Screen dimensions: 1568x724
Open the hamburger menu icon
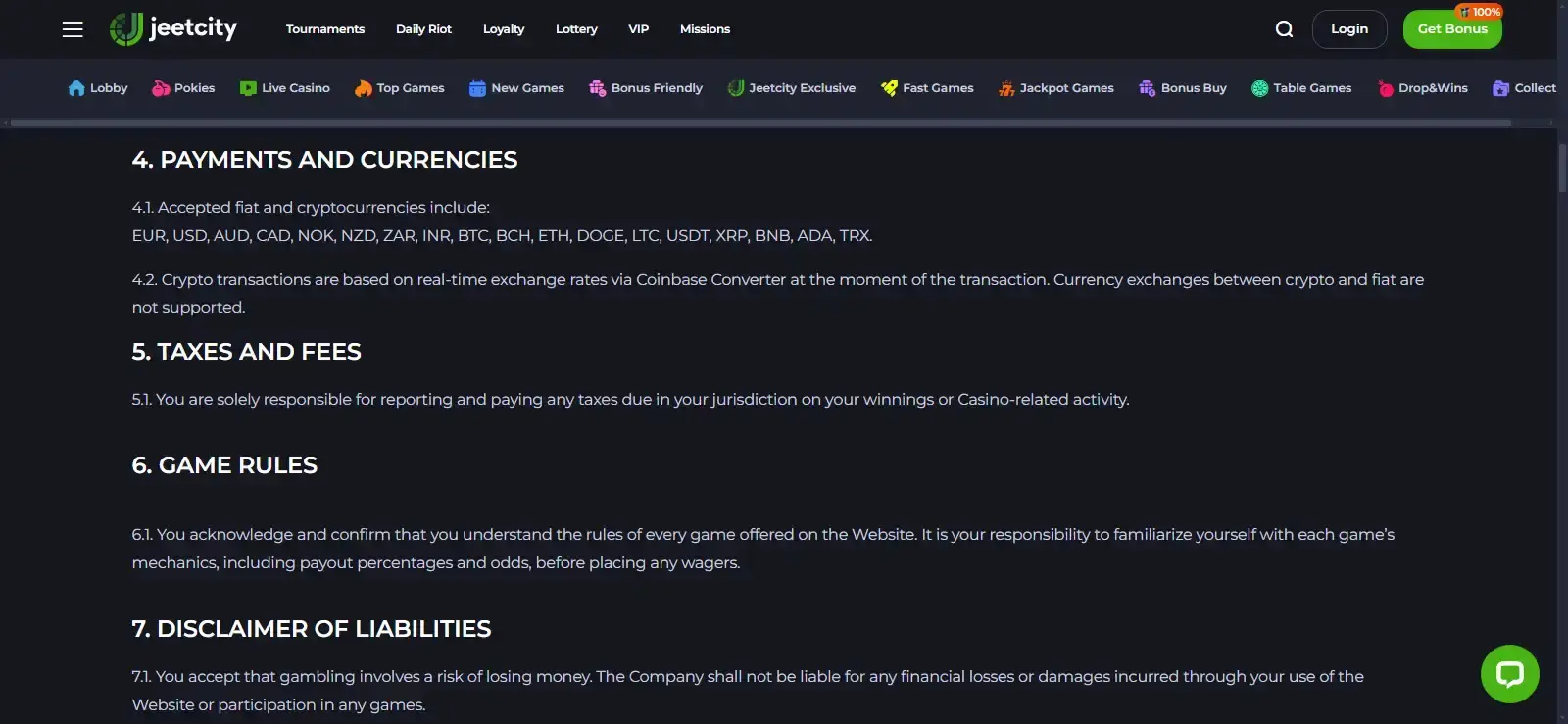coord(73,29)
